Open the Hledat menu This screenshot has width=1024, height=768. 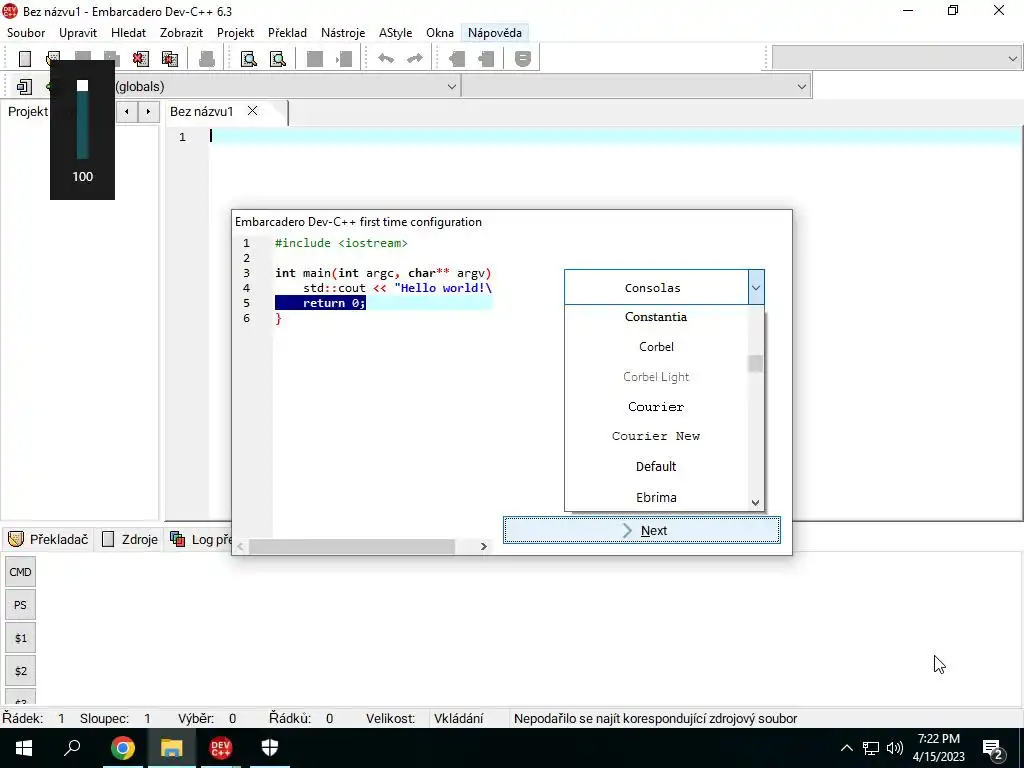coord(128,33)
